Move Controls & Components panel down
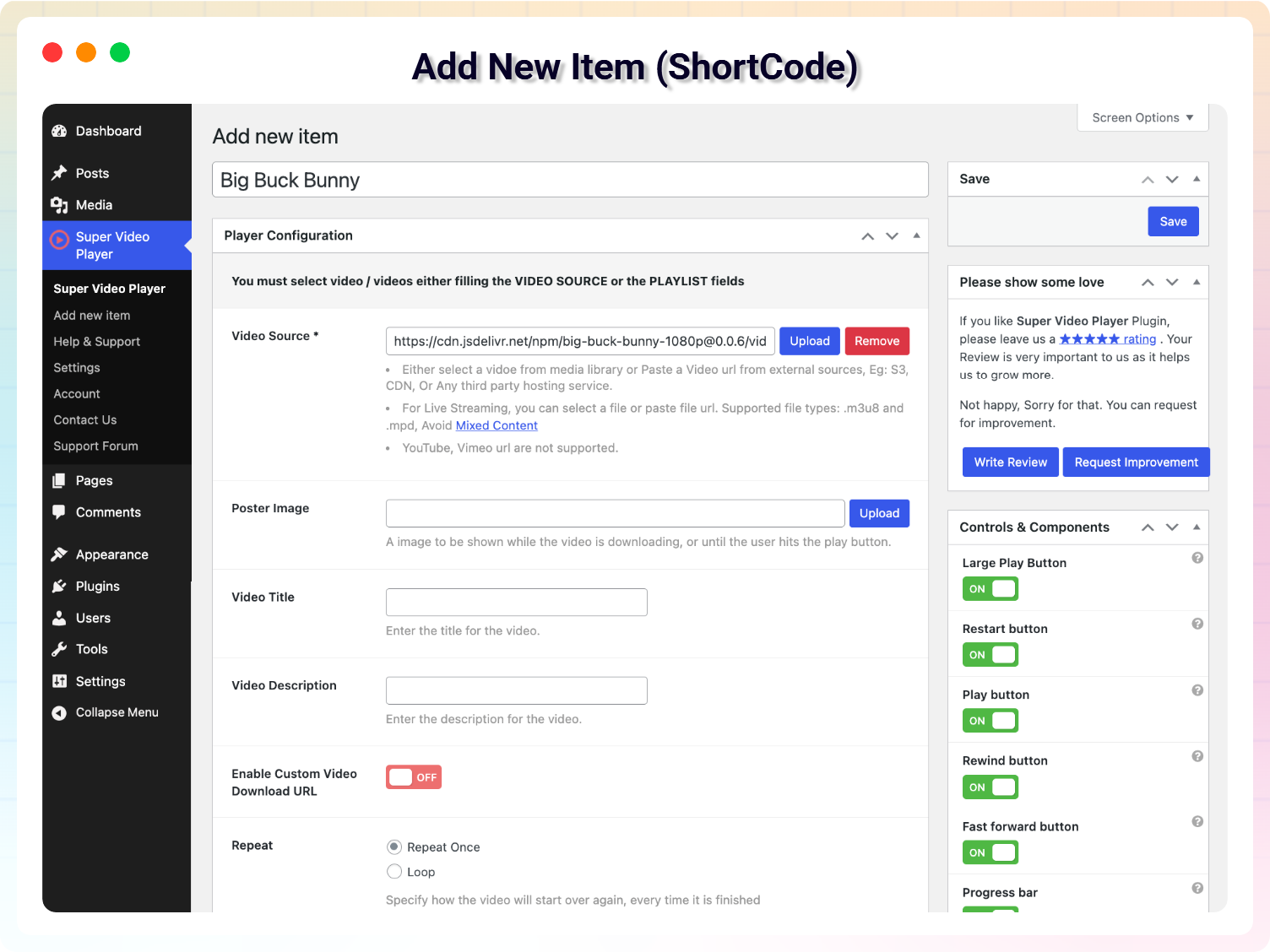 coord(1172,527)
